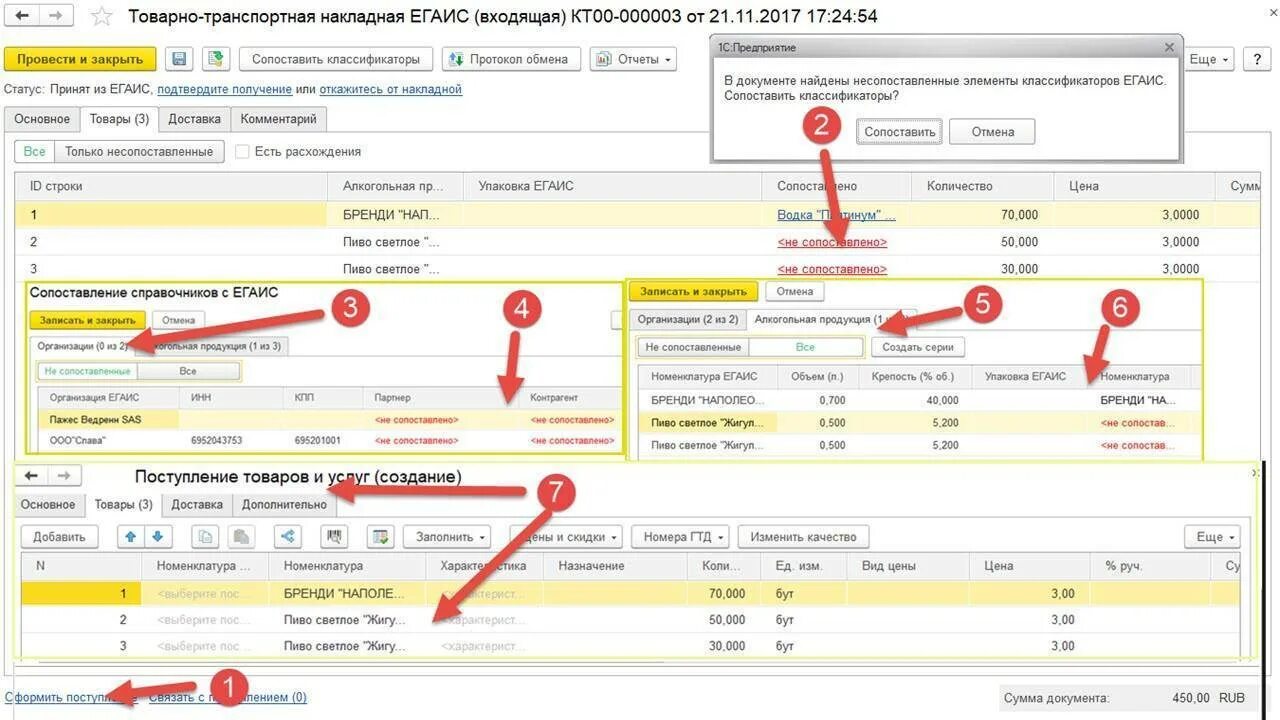Click Отмена in Сопоставление справочников

(180, 320)
